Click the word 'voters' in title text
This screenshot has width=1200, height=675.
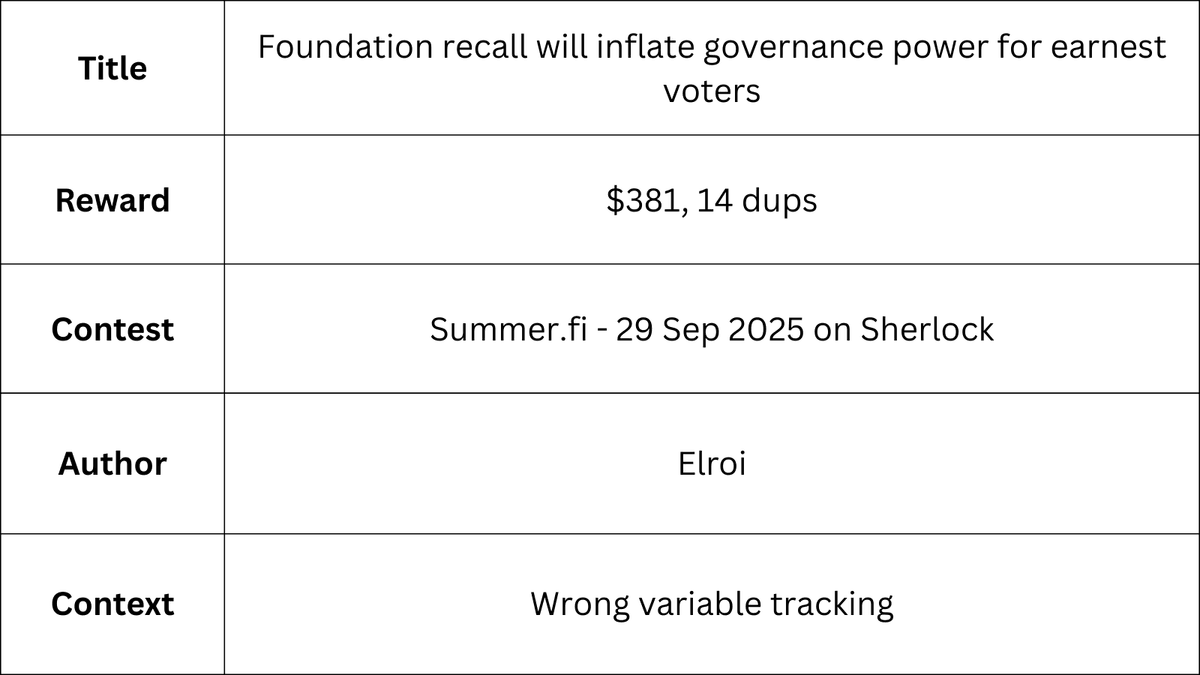[x=711, y=91]
